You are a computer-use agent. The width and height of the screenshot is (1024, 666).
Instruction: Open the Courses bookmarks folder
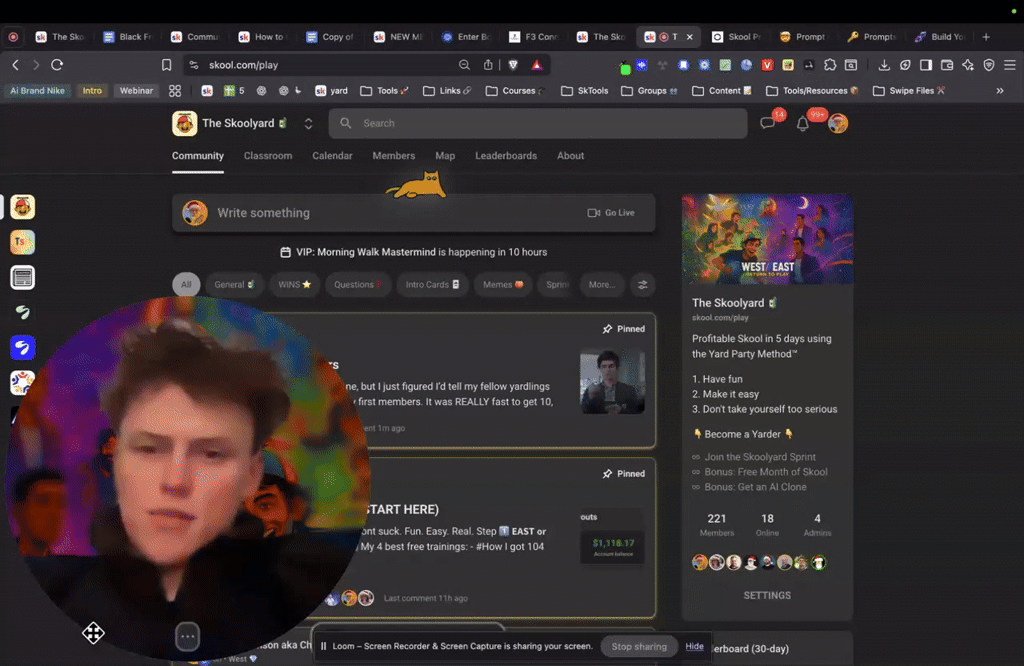(x=515, y=91)
